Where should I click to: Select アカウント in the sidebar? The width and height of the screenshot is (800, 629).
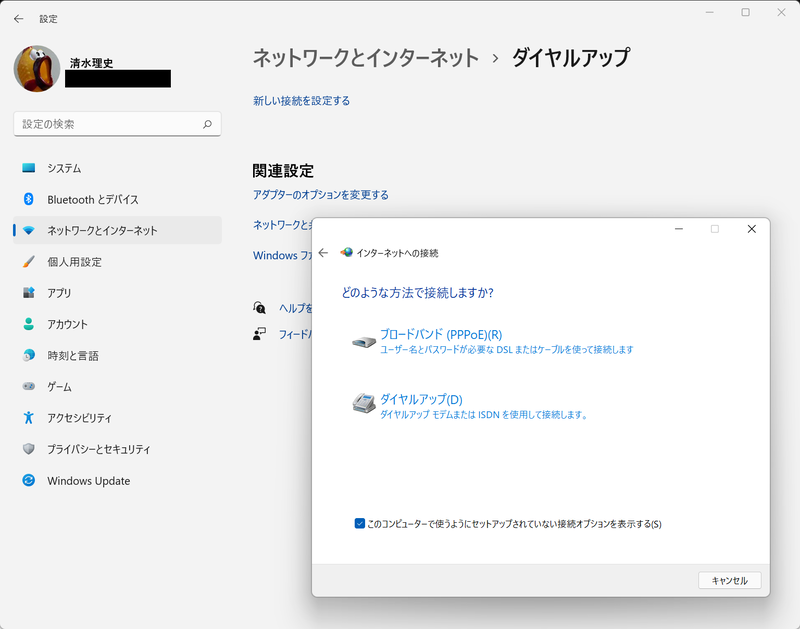point(117,324)
